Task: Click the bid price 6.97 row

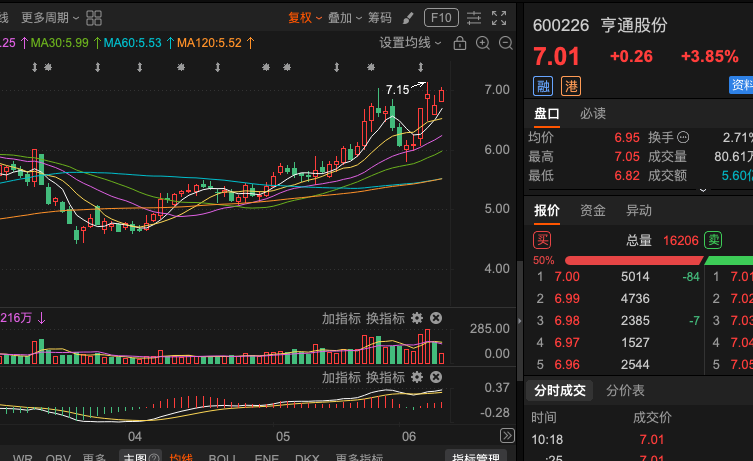Action: 616,343
